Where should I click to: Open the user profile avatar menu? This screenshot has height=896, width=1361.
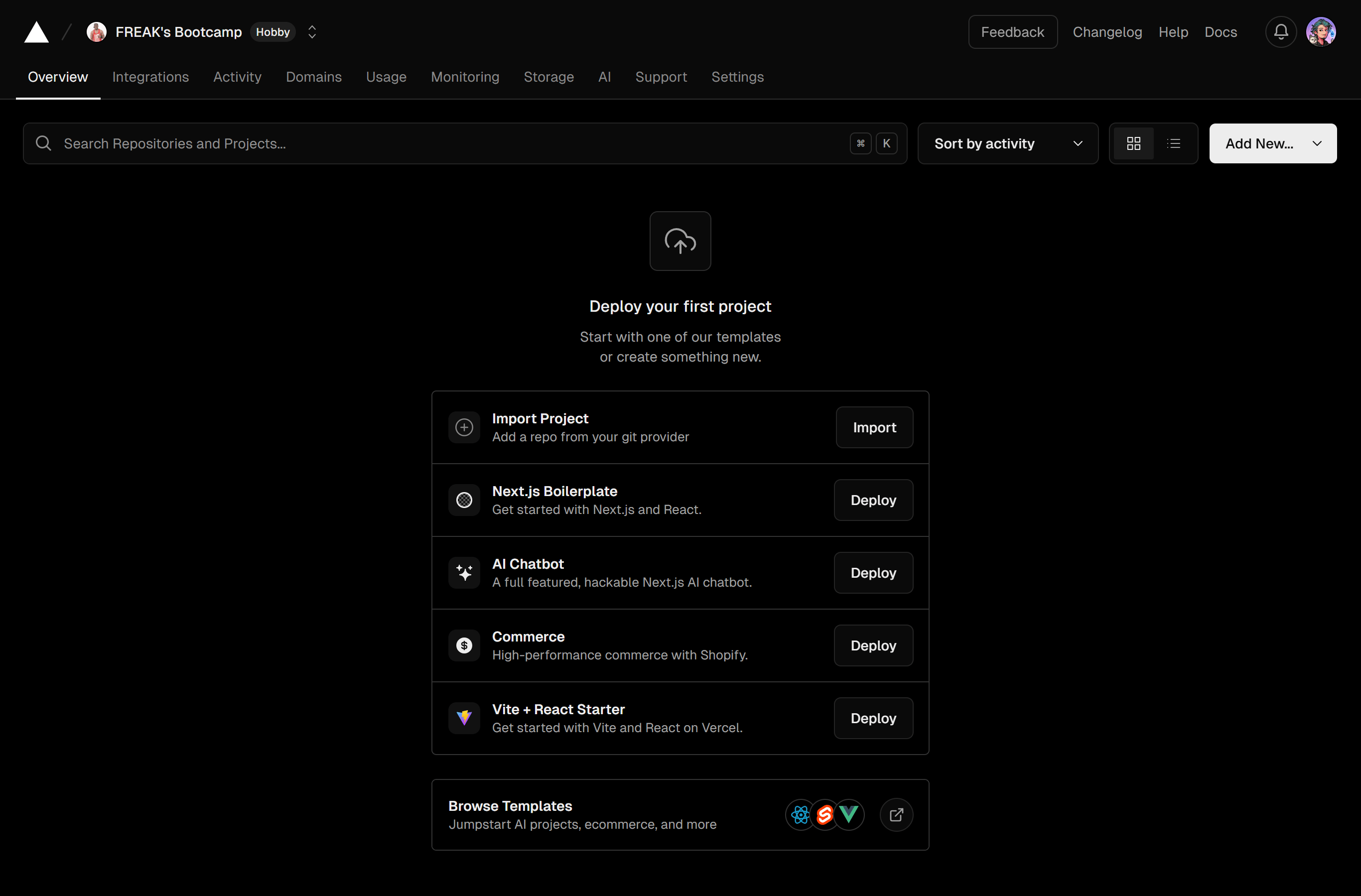click(1320, 32)
